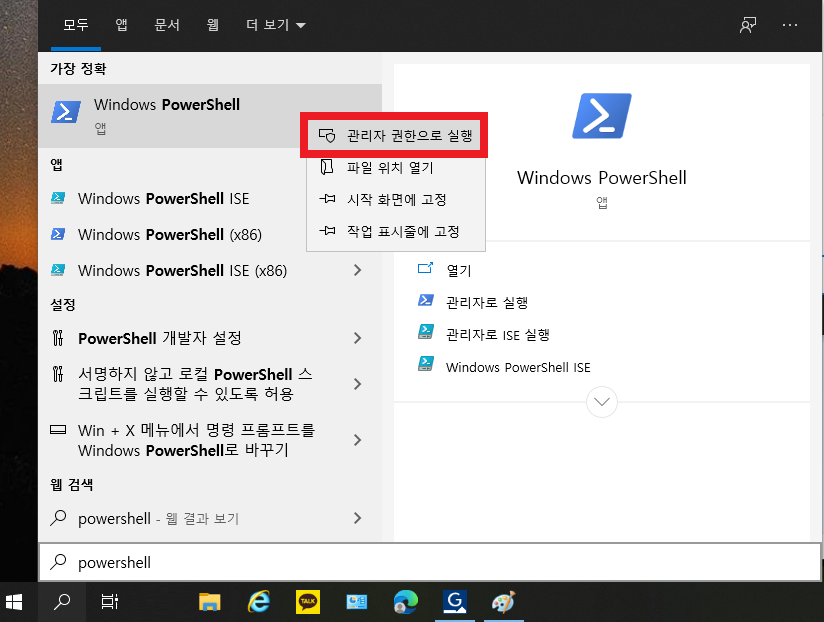Click the keyboard icon for Win + X setting

pyautogui.click(x=58, y=430)
